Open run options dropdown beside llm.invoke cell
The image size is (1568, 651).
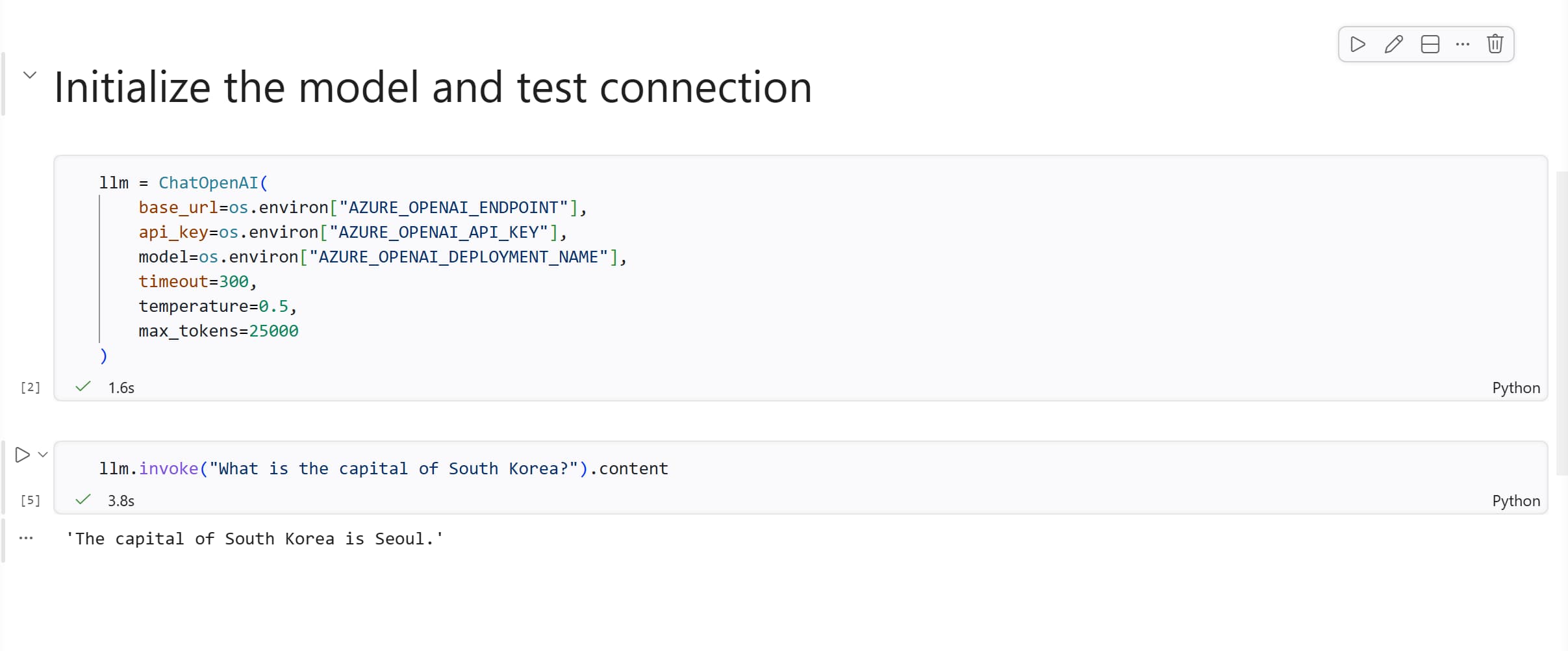43,455
